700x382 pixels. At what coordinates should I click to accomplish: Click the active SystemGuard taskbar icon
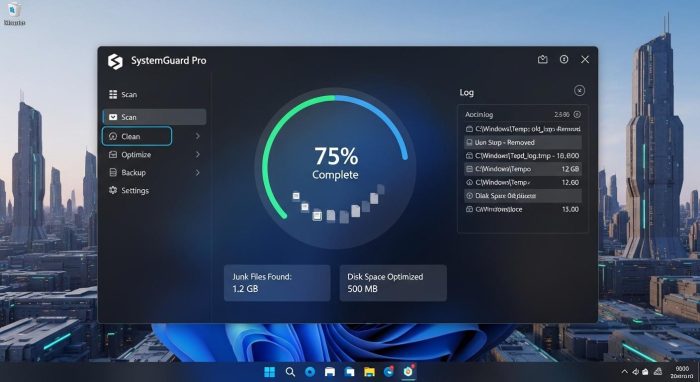408,371
